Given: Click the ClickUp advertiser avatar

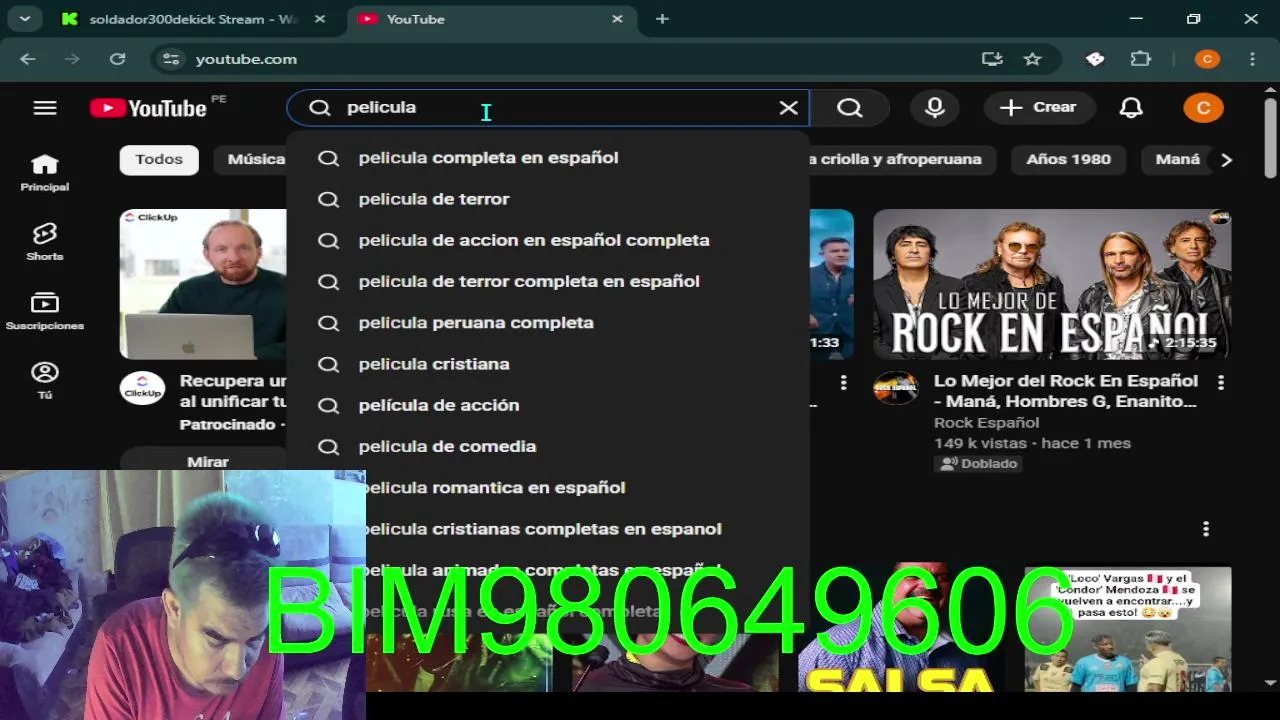Looking at the screenshot, I should coord(142,388).
